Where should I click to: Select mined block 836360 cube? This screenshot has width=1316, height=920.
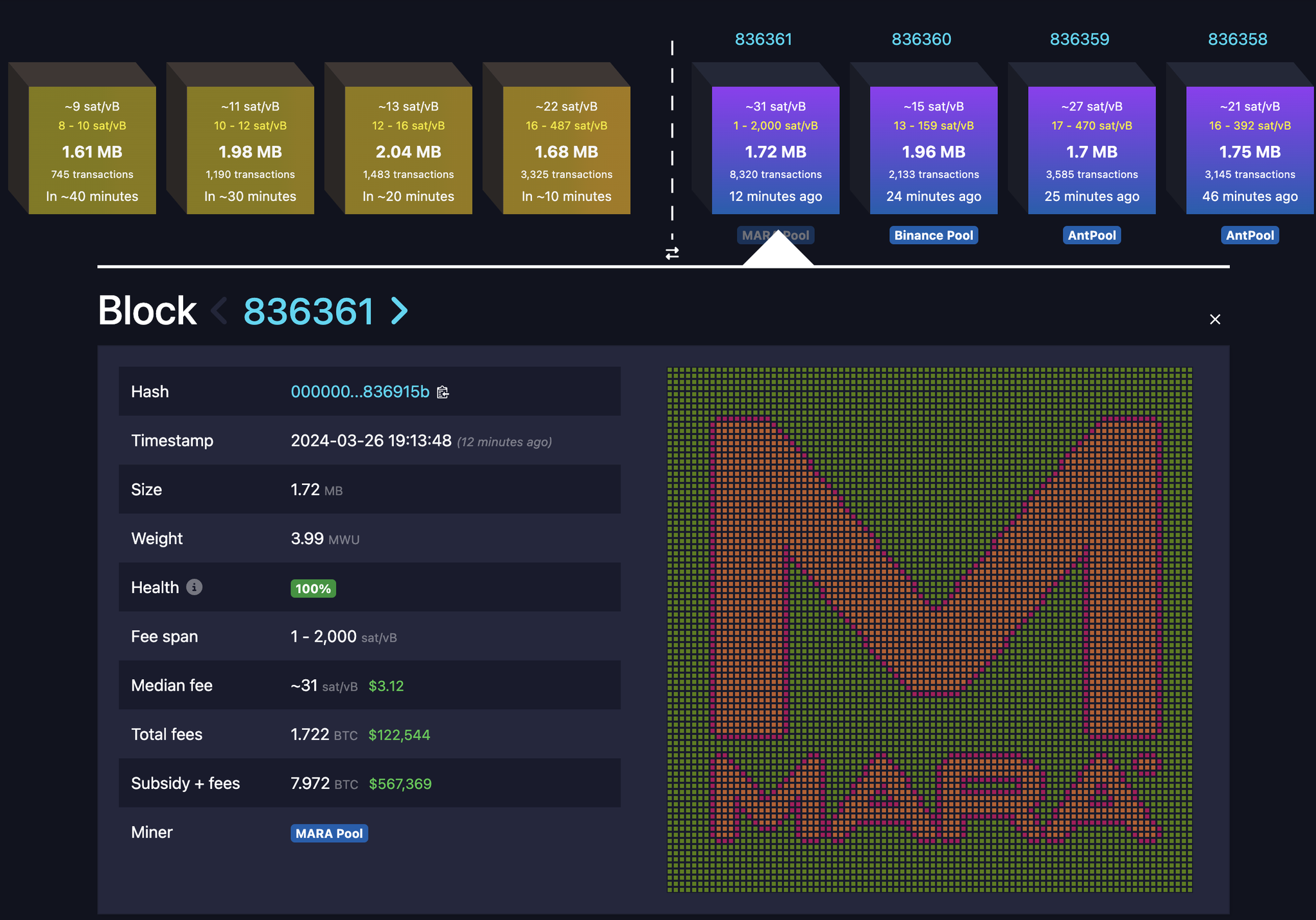click(933, 150)
